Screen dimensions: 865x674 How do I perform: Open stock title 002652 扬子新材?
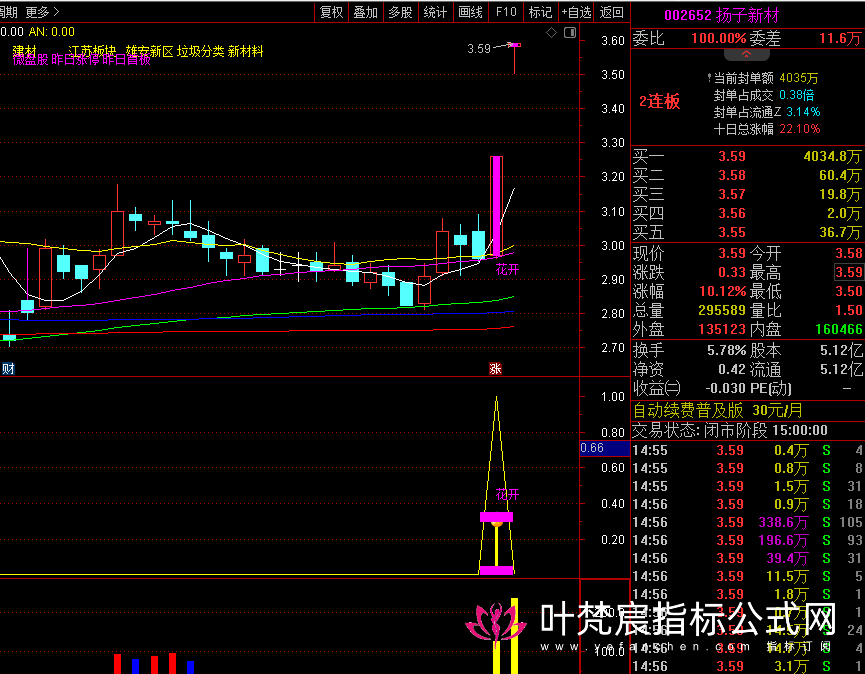tap(722, 15)
